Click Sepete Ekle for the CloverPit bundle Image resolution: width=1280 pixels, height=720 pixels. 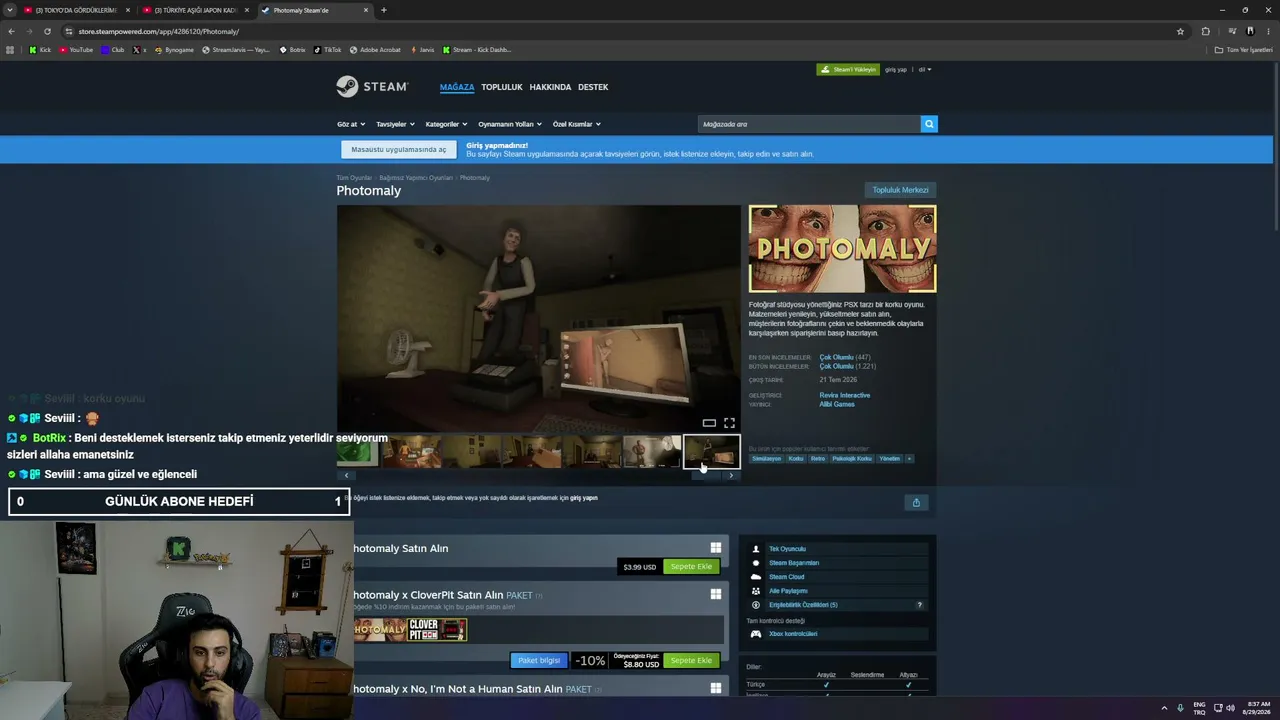click(x=691, y=661)
